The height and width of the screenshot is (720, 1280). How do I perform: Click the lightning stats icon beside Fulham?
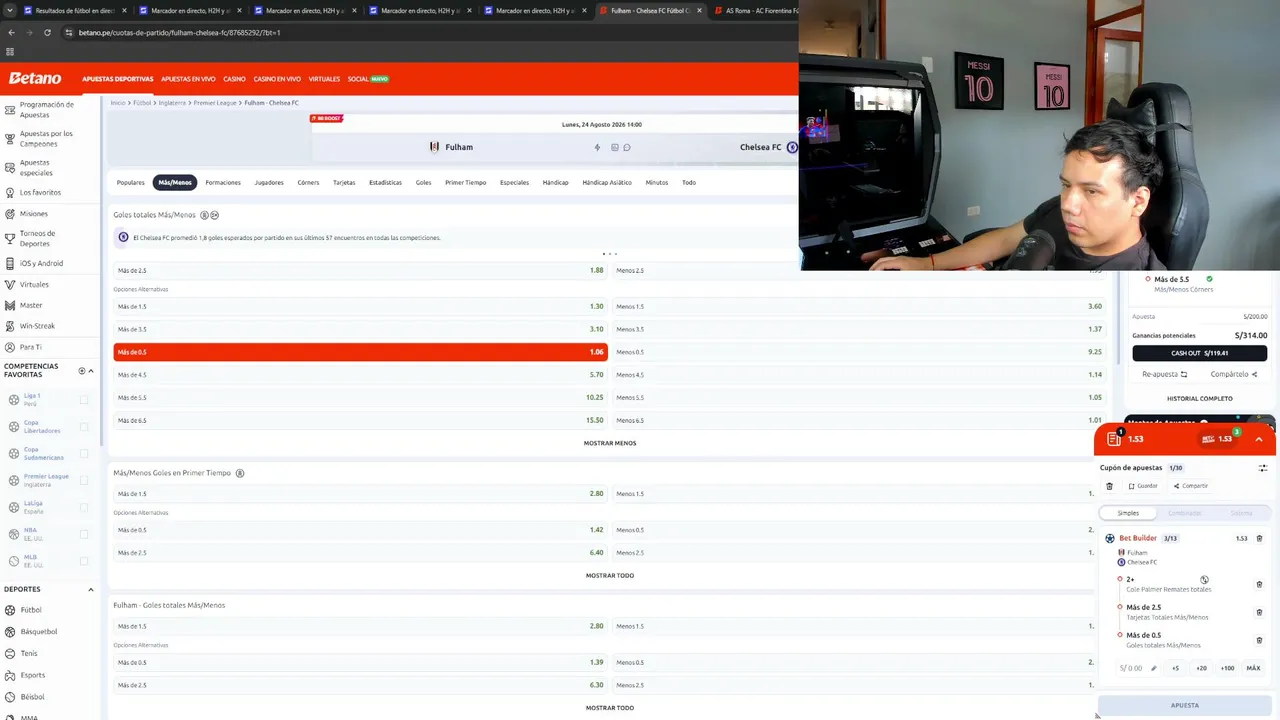pos(597,147)
